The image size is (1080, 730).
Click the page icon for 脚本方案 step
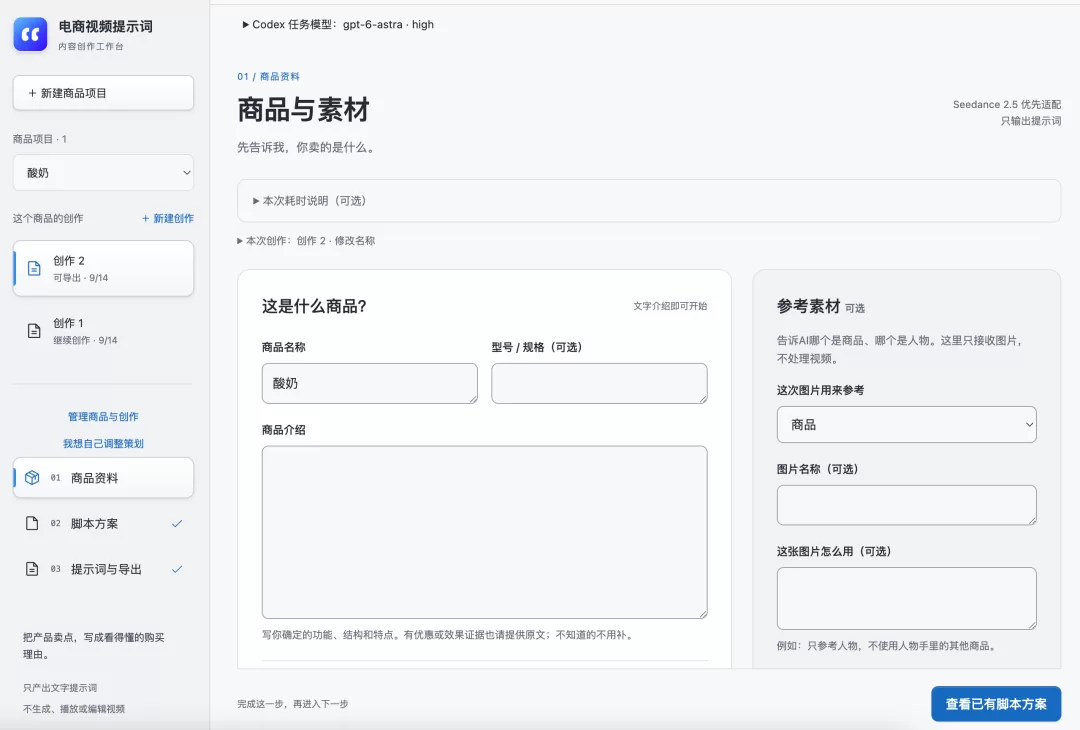coord(32,523)
